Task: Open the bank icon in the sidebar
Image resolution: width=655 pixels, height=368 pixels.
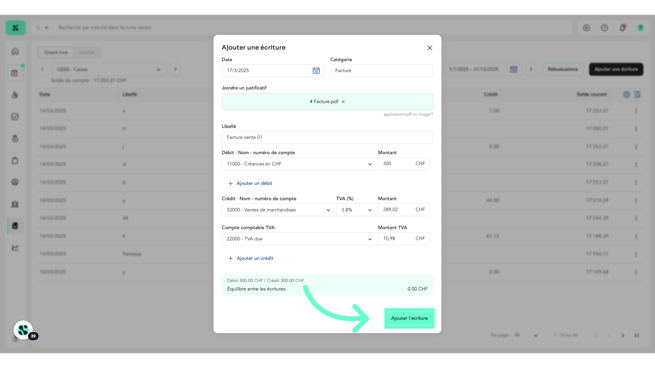Action: point(15,204)
